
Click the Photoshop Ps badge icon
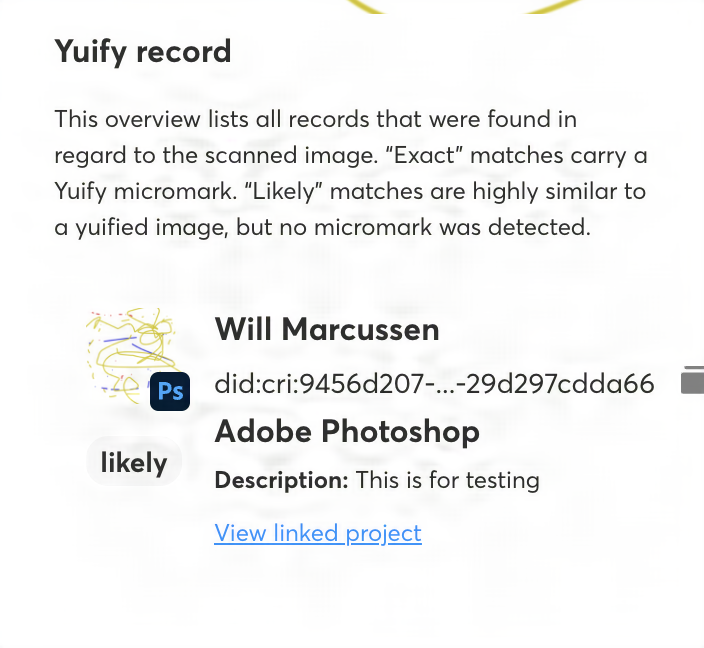tap(170, 391)
